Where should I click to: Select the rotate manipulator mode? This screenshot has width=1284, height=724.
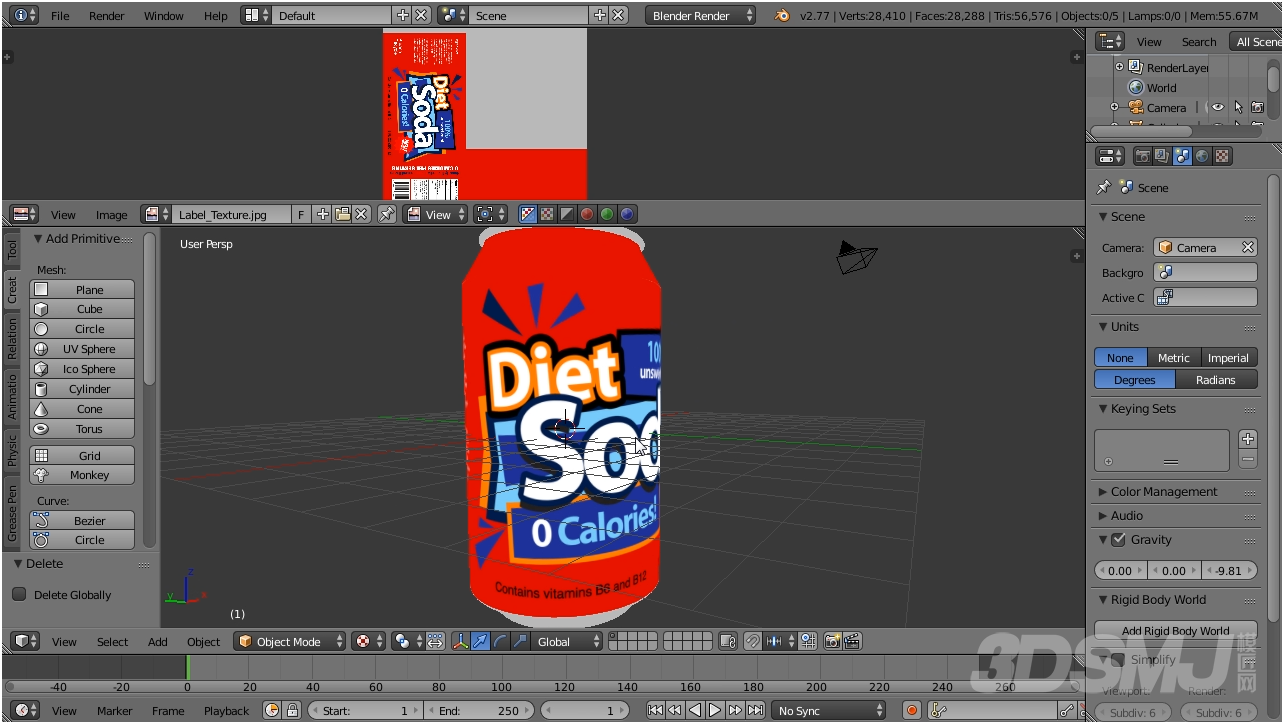501,641
